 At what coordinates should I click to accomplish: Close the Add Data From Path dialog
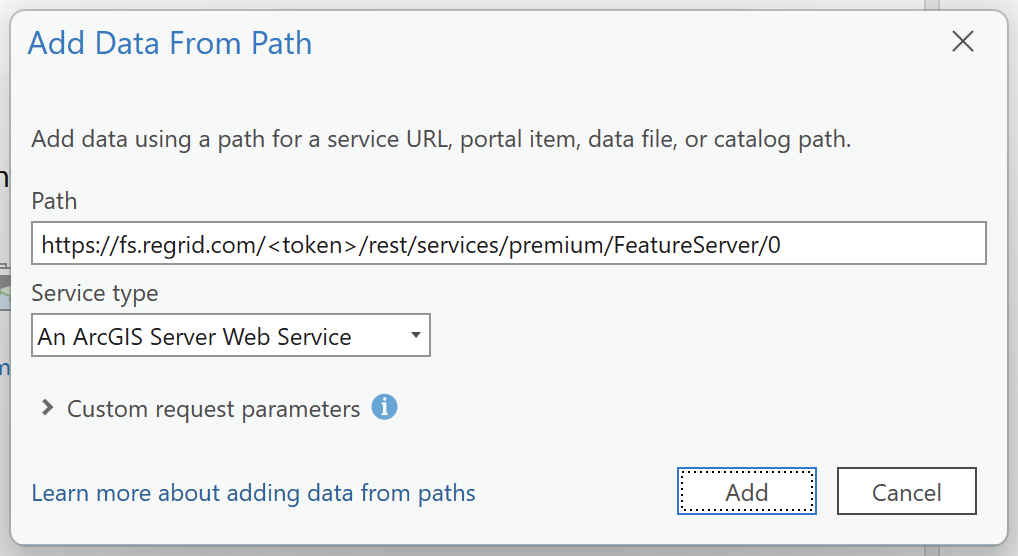963,42
